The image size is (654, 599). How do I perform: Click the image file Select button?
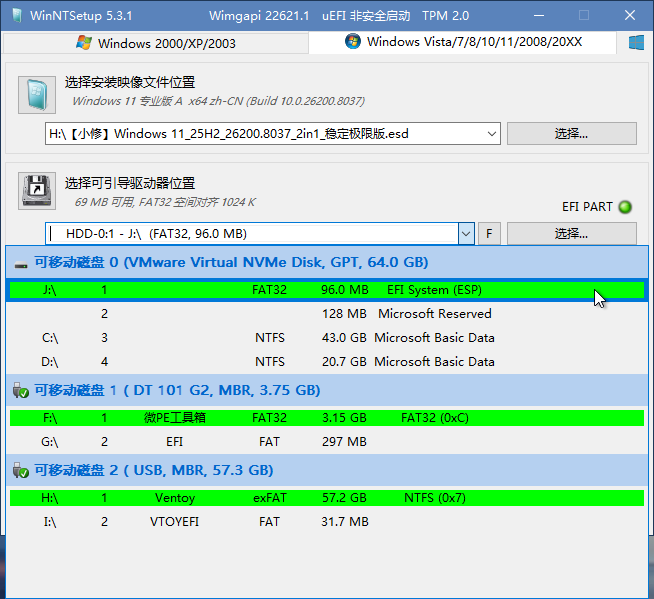tap(571, 133)
